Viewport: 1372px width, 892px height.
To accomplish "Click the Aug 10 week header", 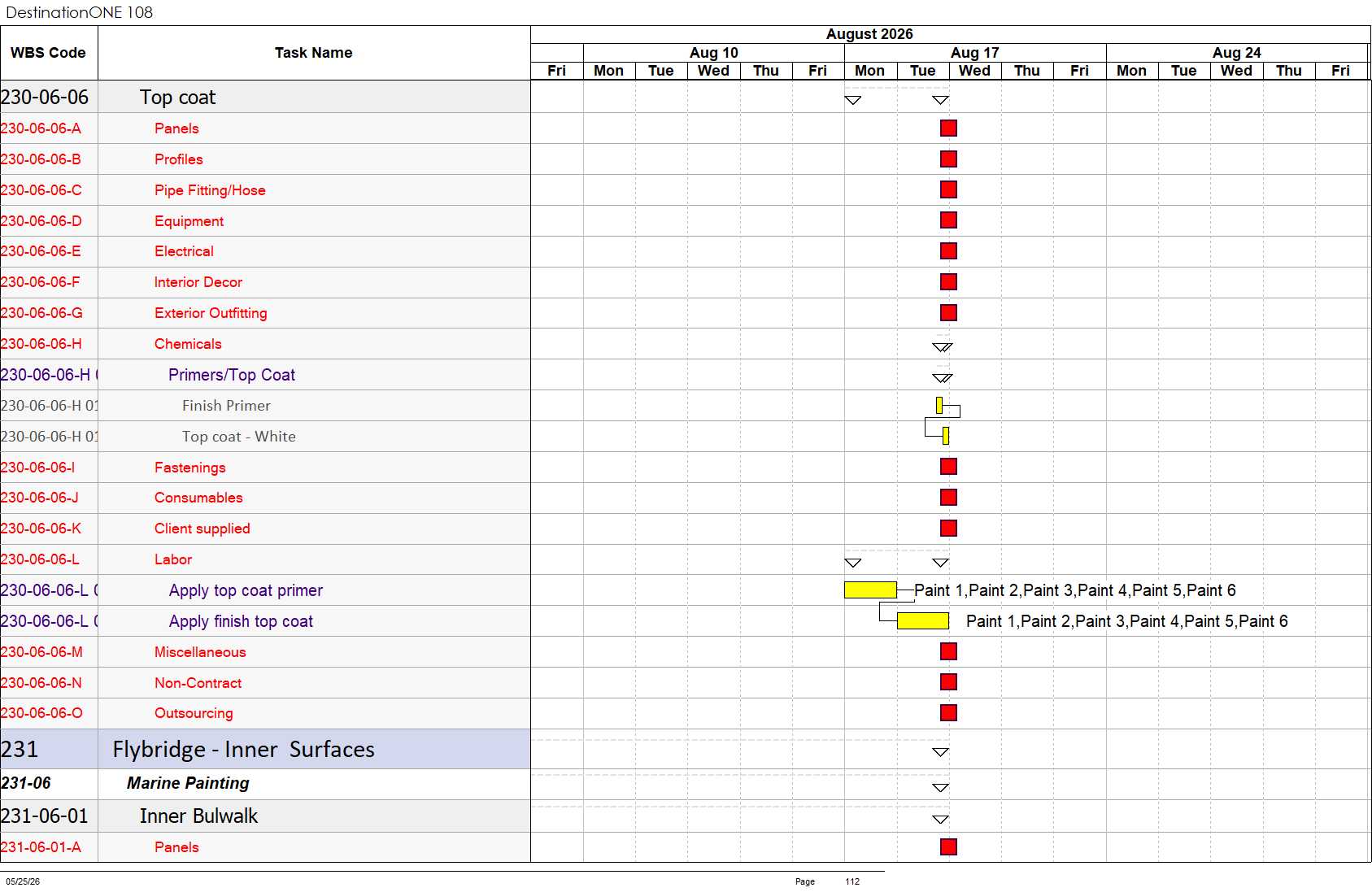I will 714,53.
